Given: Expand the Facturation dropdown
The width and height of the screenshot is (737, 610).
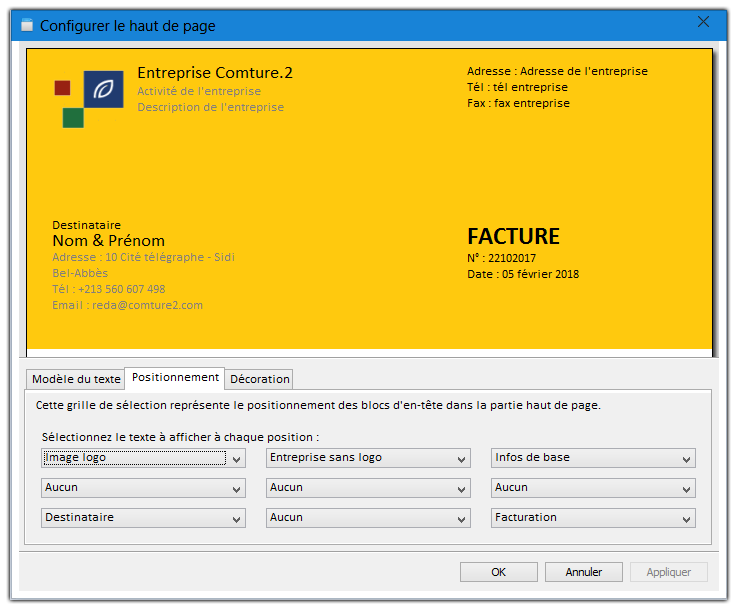Looking at the screenshot, I should (593, 518).
